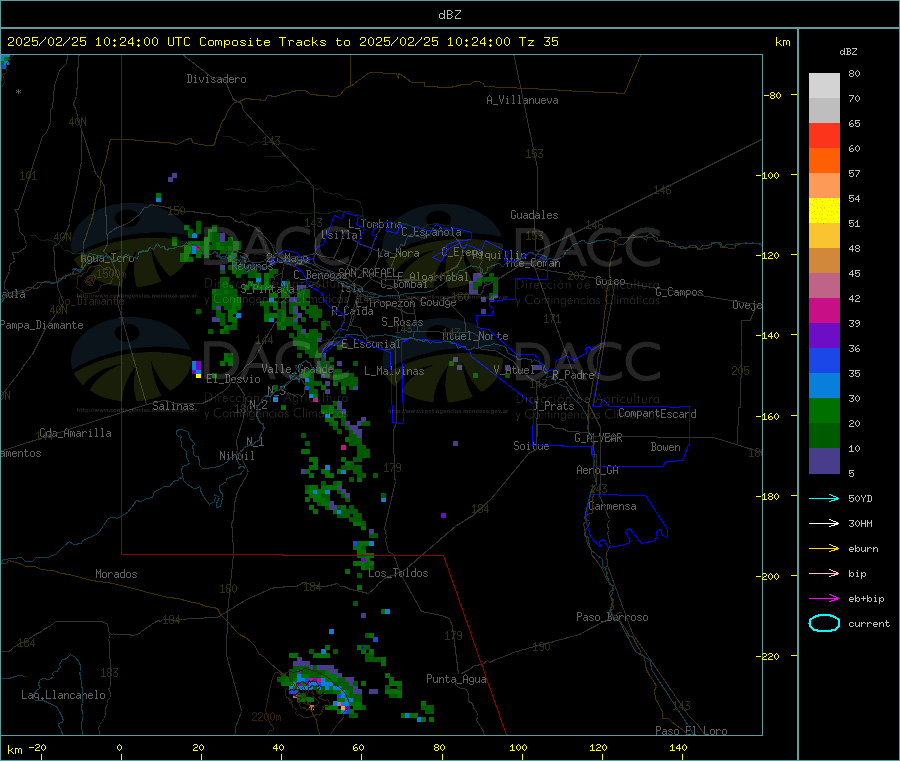Click the Pampa_Diamante map label
900x761 pixels.
point(42,325)
